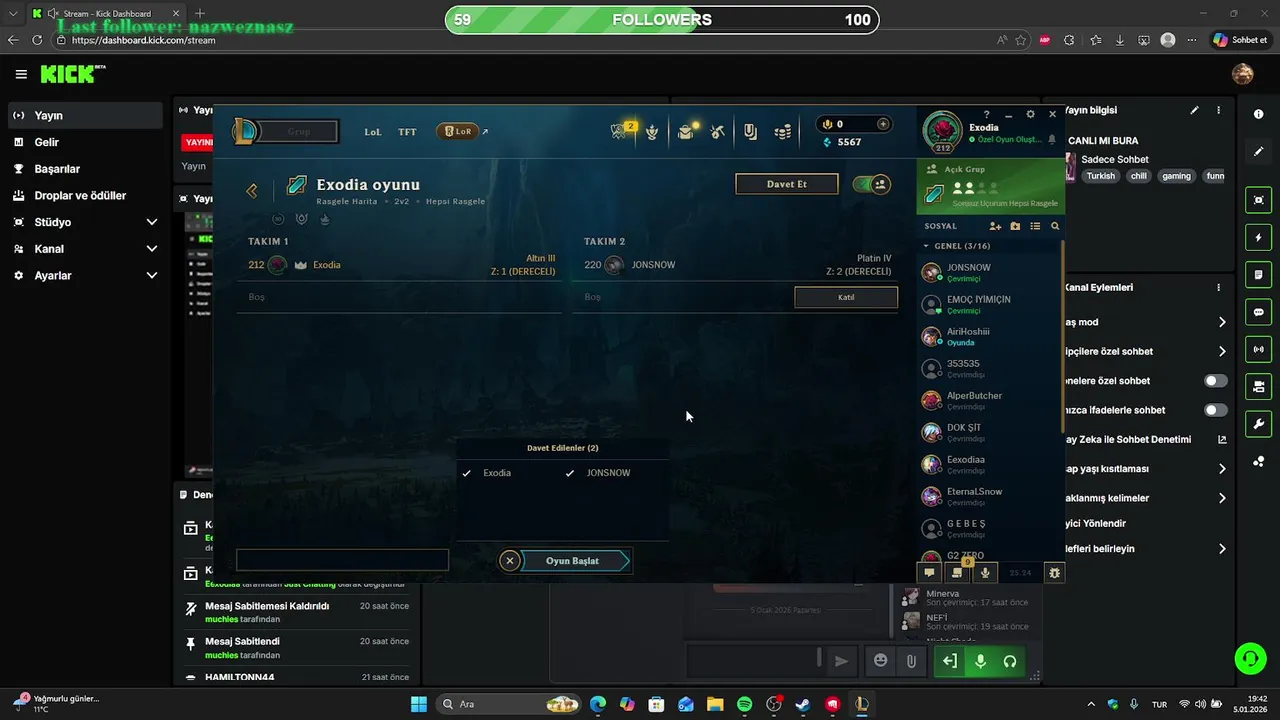The image size is (1280, 720).
Task: Open the 'mod' row chevron in Kanal Eylemleri
Action: coord(1221,322)
